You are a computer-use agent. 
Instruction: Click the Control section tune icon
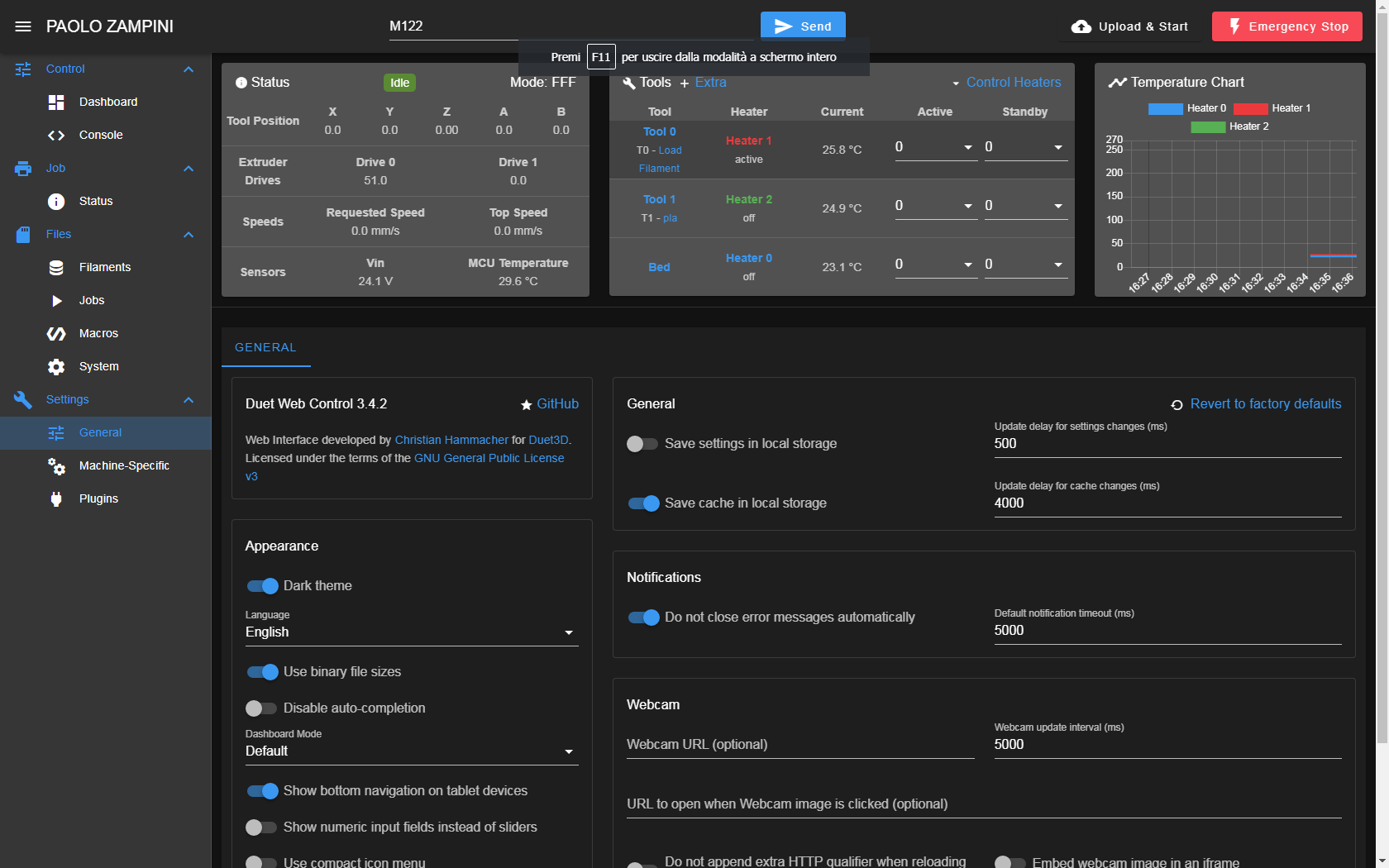(x=23, y=69)
